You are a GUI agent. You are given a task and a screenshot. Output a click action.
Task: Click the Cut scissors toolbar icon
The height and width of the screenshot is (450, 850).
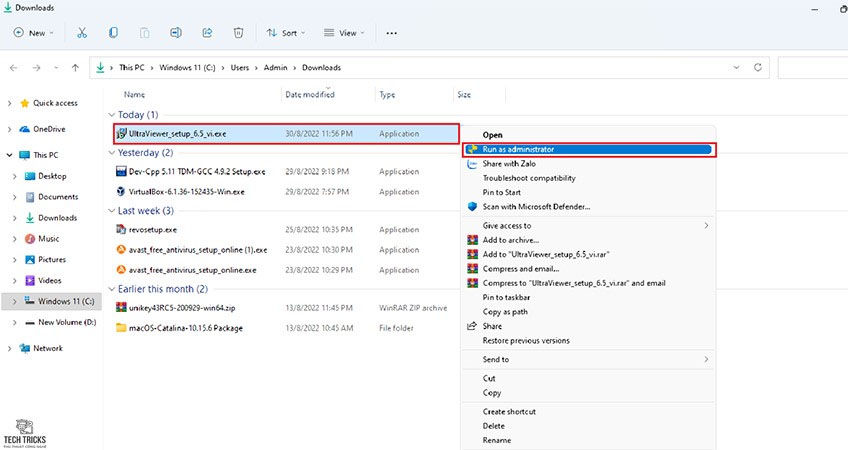(82, 33)
